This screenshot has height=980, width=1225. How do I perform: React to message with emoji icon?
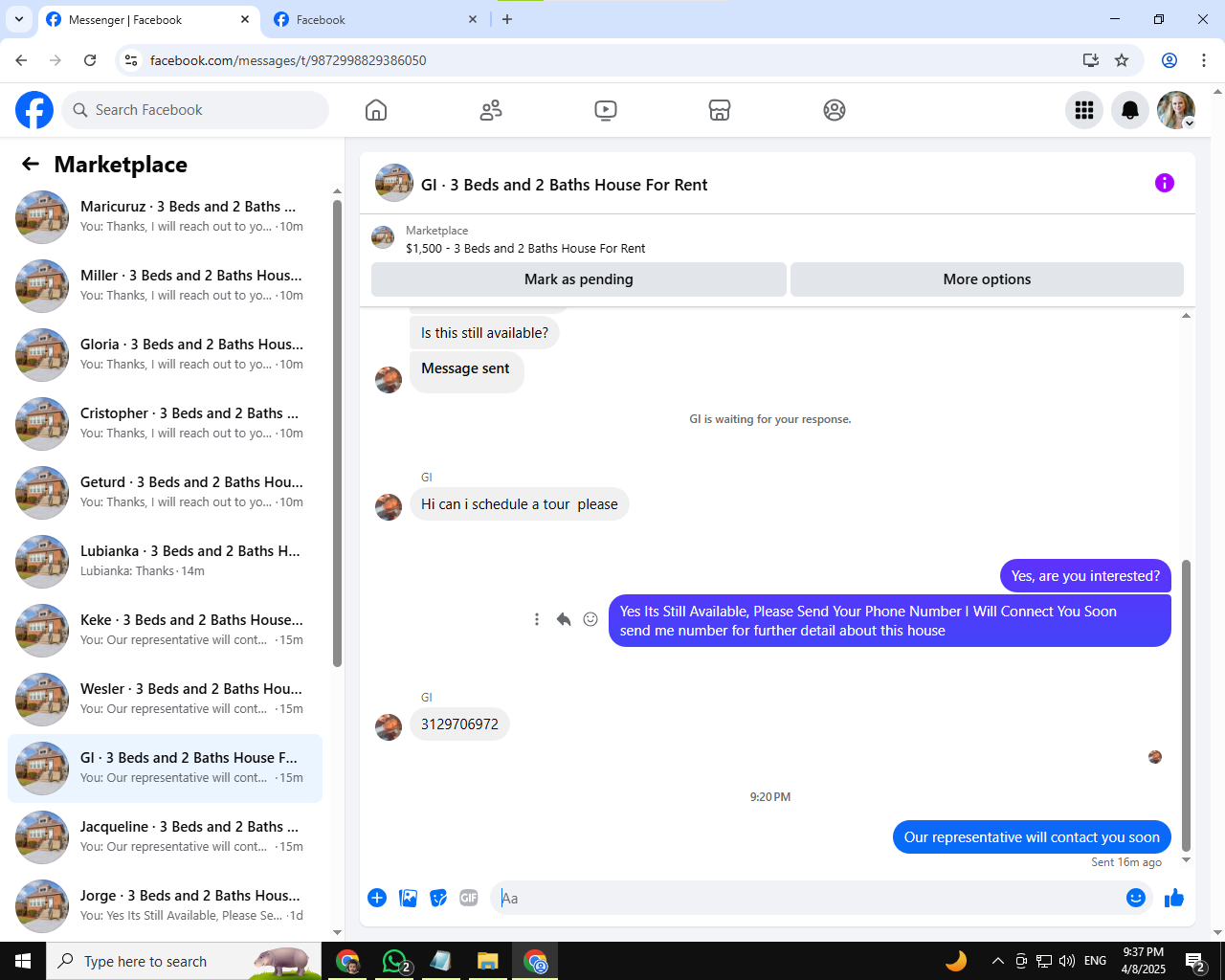tap(590, 619)
